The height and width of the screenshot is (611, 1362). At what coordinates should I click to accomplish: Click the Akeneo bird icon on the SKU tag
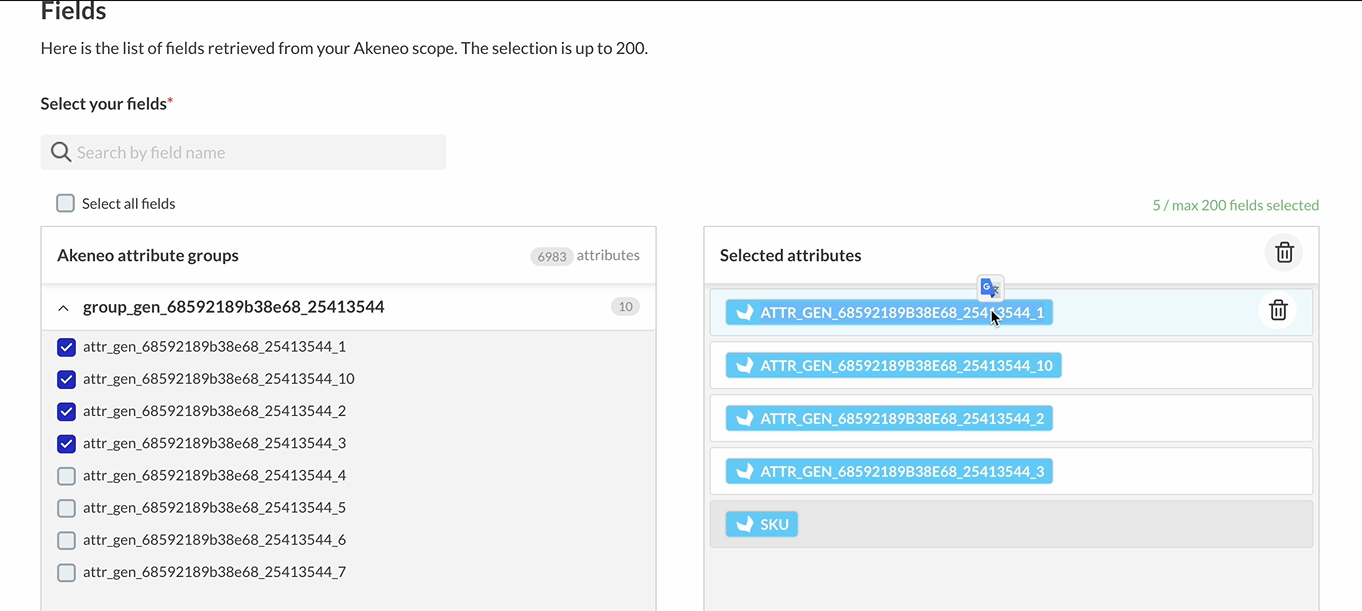click(x=744, y=524)
